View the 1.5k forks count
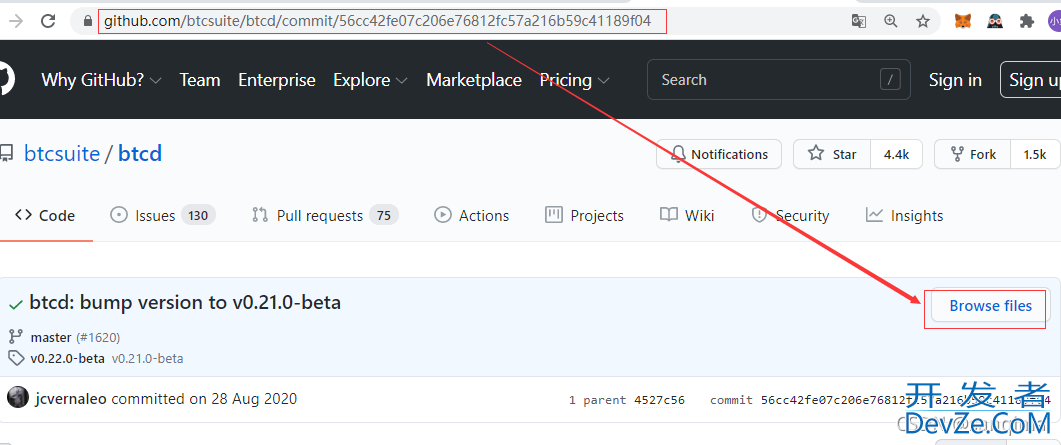Image resolution: width=1061 pixels, height=445 pixels. click(1035, 154)
